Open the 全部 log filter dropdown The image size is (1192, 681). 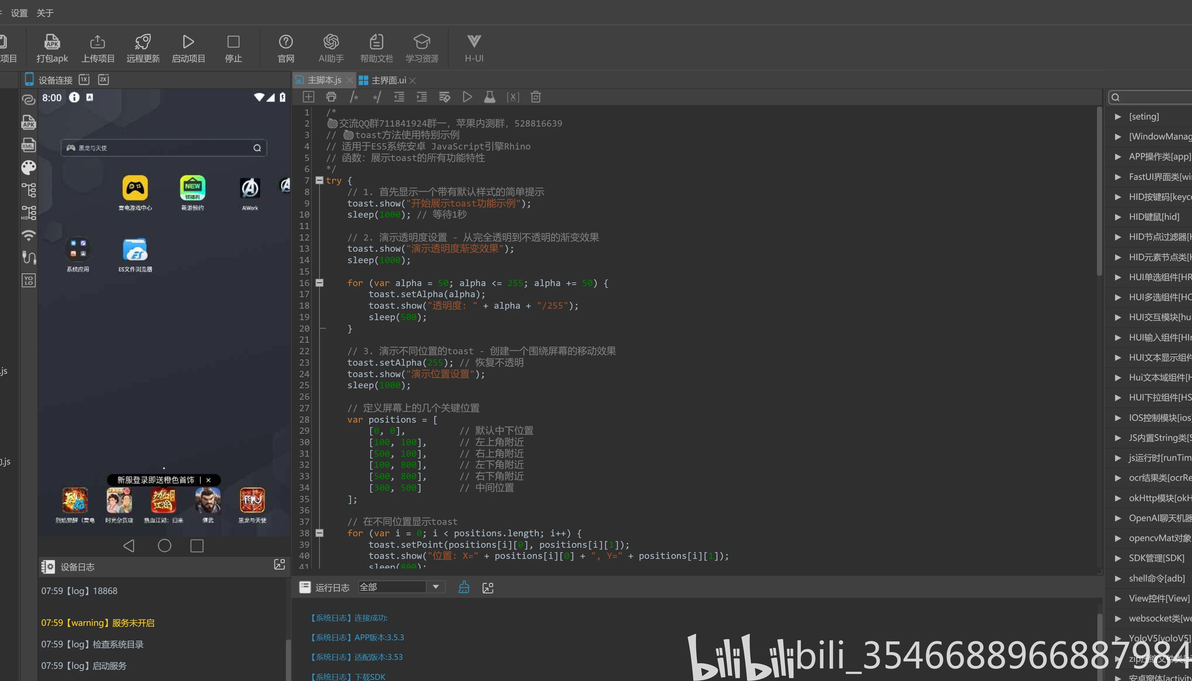click(x=401, y=587)
